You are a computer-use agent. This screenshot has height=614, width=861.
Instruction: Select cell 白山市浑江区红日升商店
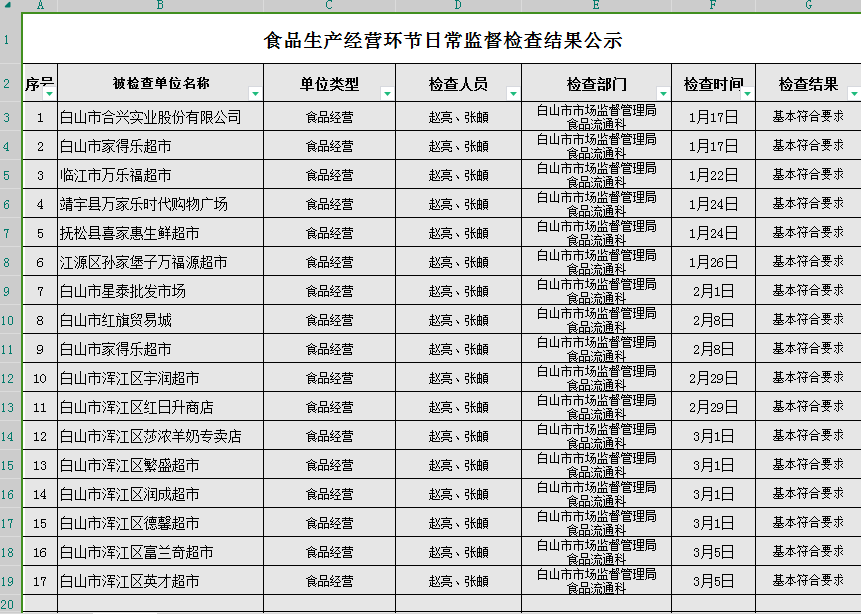coord(160,407)
